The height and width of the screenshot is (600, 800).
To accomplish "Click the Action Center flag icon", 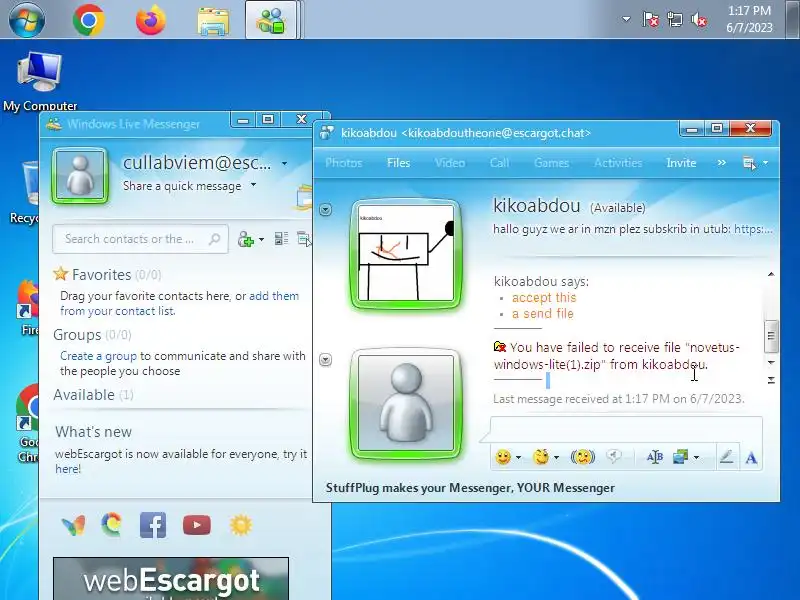I will [x=651, y=20].
